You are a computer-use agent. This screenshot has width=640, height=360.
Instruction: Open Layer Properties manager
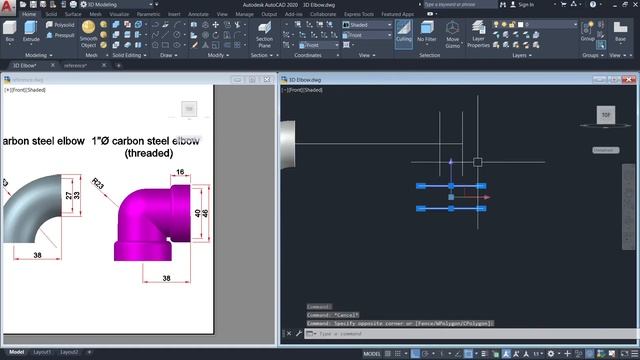click(478, 35)
